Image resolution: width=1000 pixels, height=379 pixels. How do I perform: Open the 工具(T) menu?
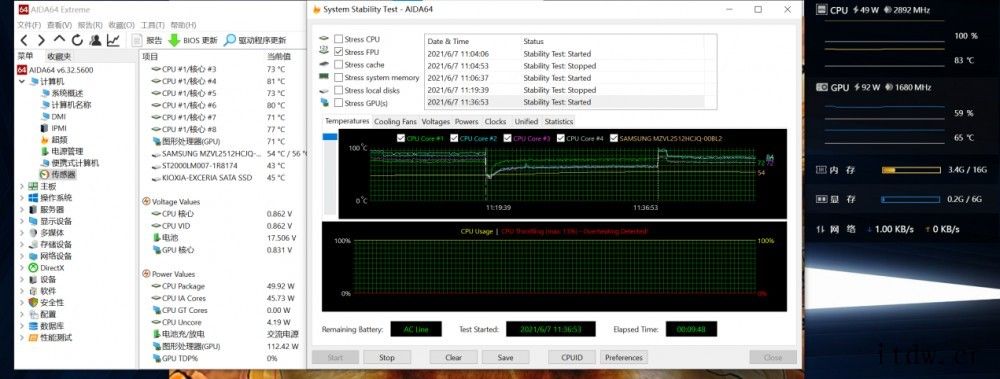click(x=152, y=25)
